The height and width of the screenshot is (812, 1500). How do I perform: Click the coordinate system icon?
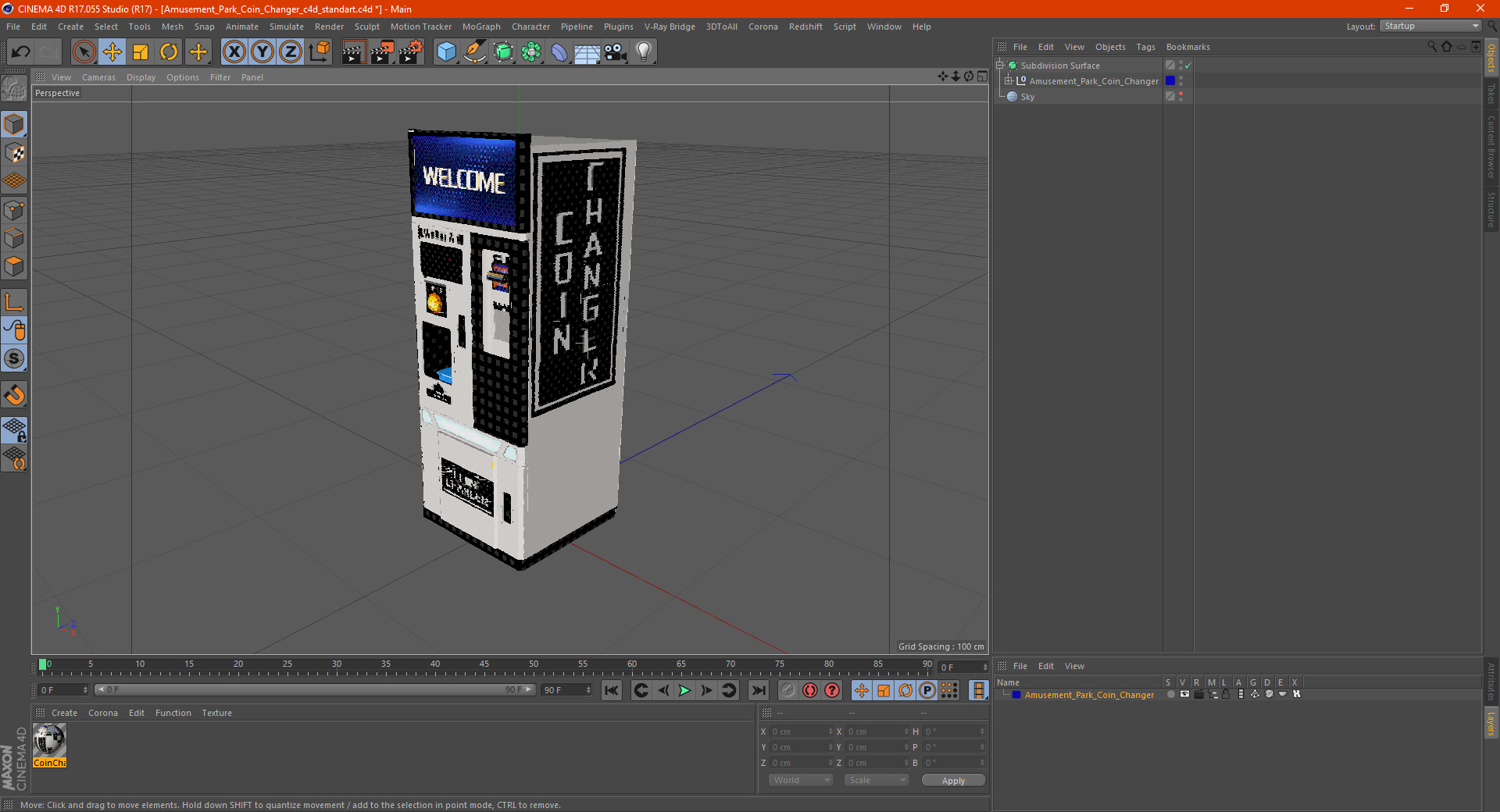pos(320,52)
